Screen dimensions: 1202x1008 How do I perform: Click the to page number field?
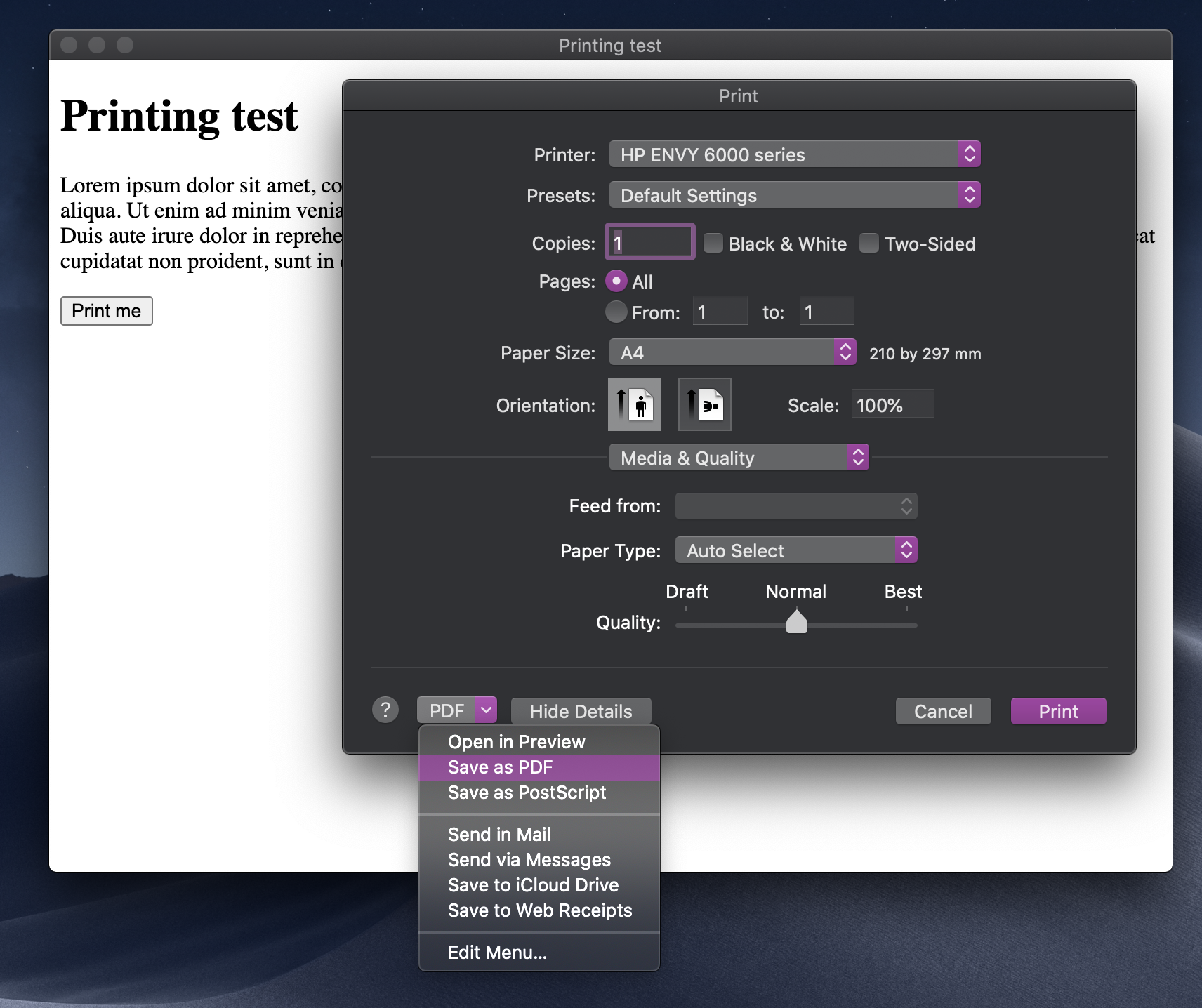pyautogui.click(x=827, y=311)
